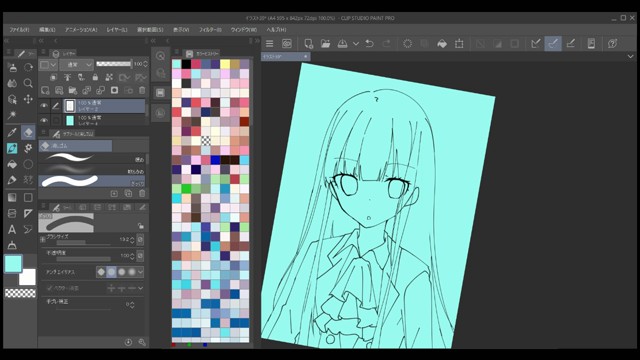Select the Auto select magic wand tool
This screenshot has width=640, height=360.
(12, 116)
